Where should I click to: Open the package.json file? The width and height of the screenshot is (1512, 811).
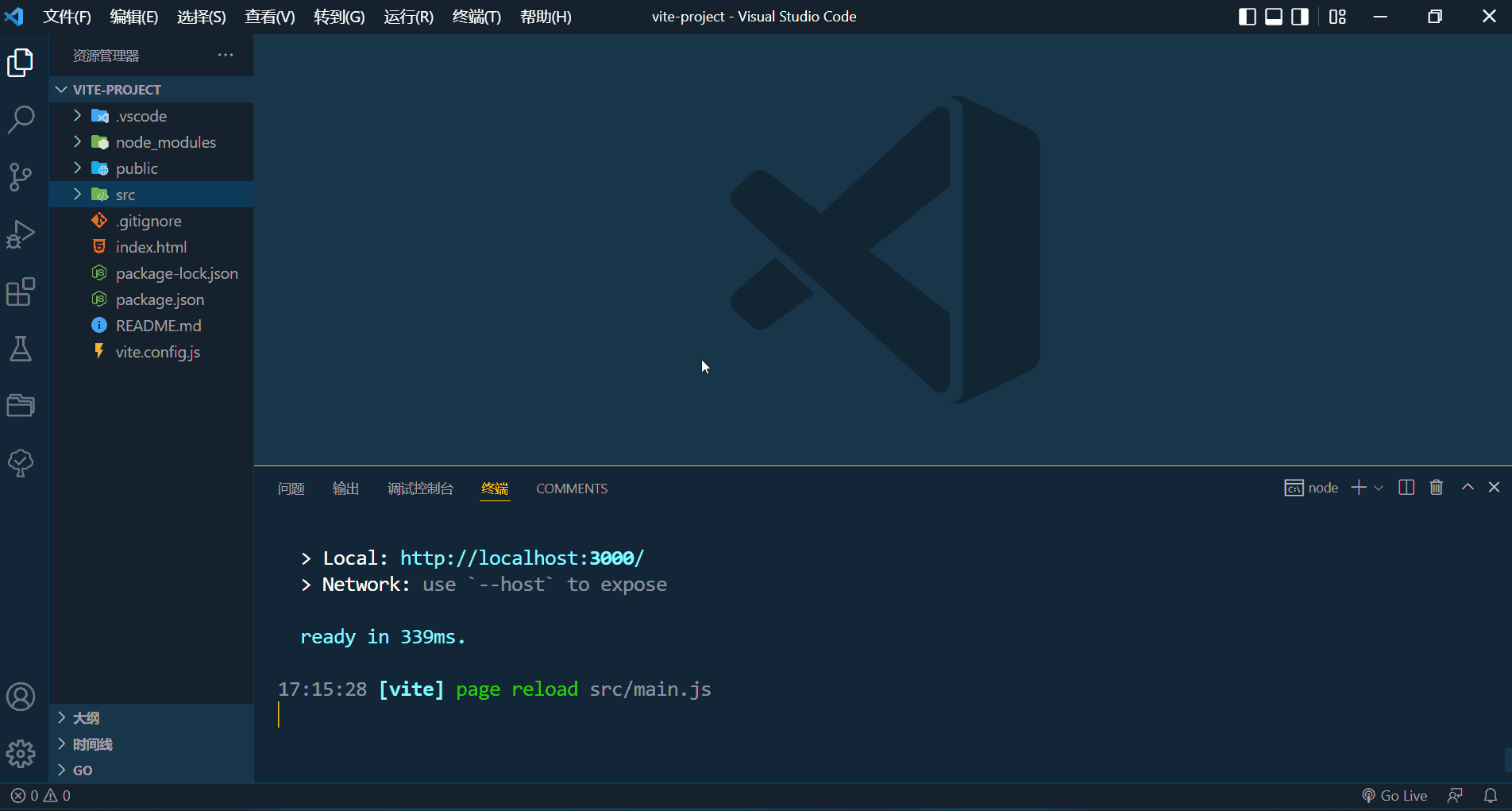(151, 299)
